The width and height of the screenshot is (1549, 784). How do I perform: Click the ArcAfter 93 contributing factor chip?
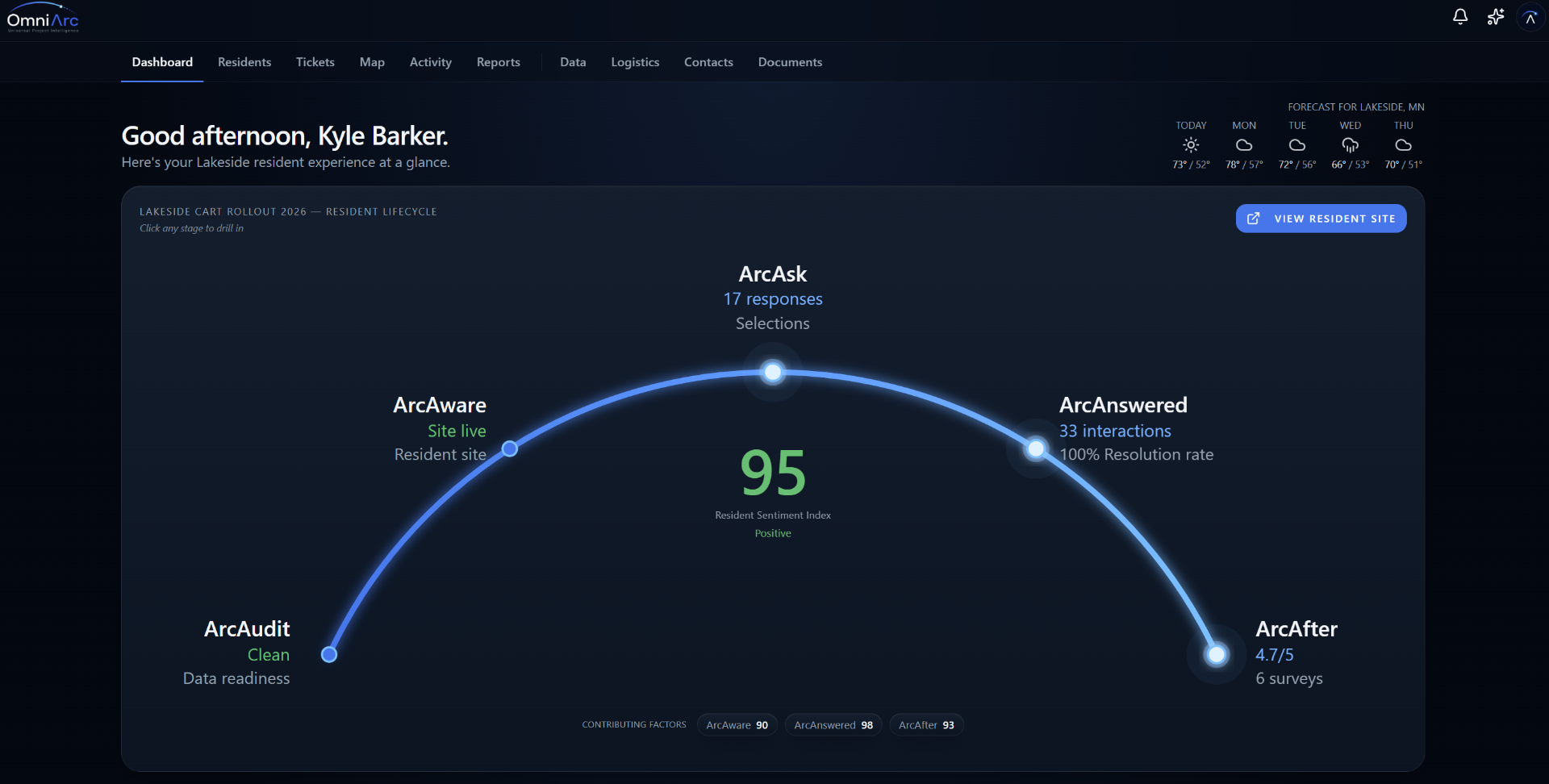[926, 725]
